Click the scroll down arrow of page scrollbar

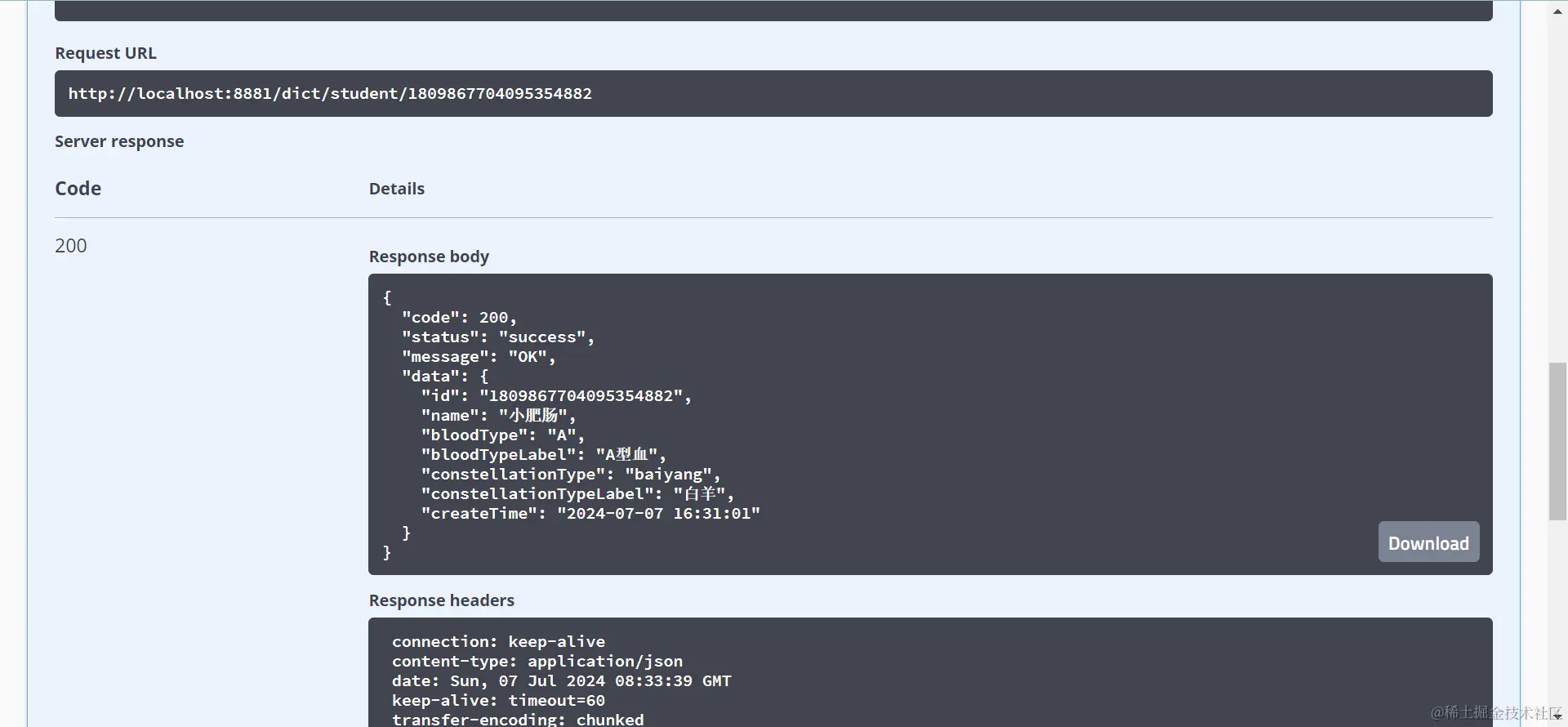(x=1557, y=716)
